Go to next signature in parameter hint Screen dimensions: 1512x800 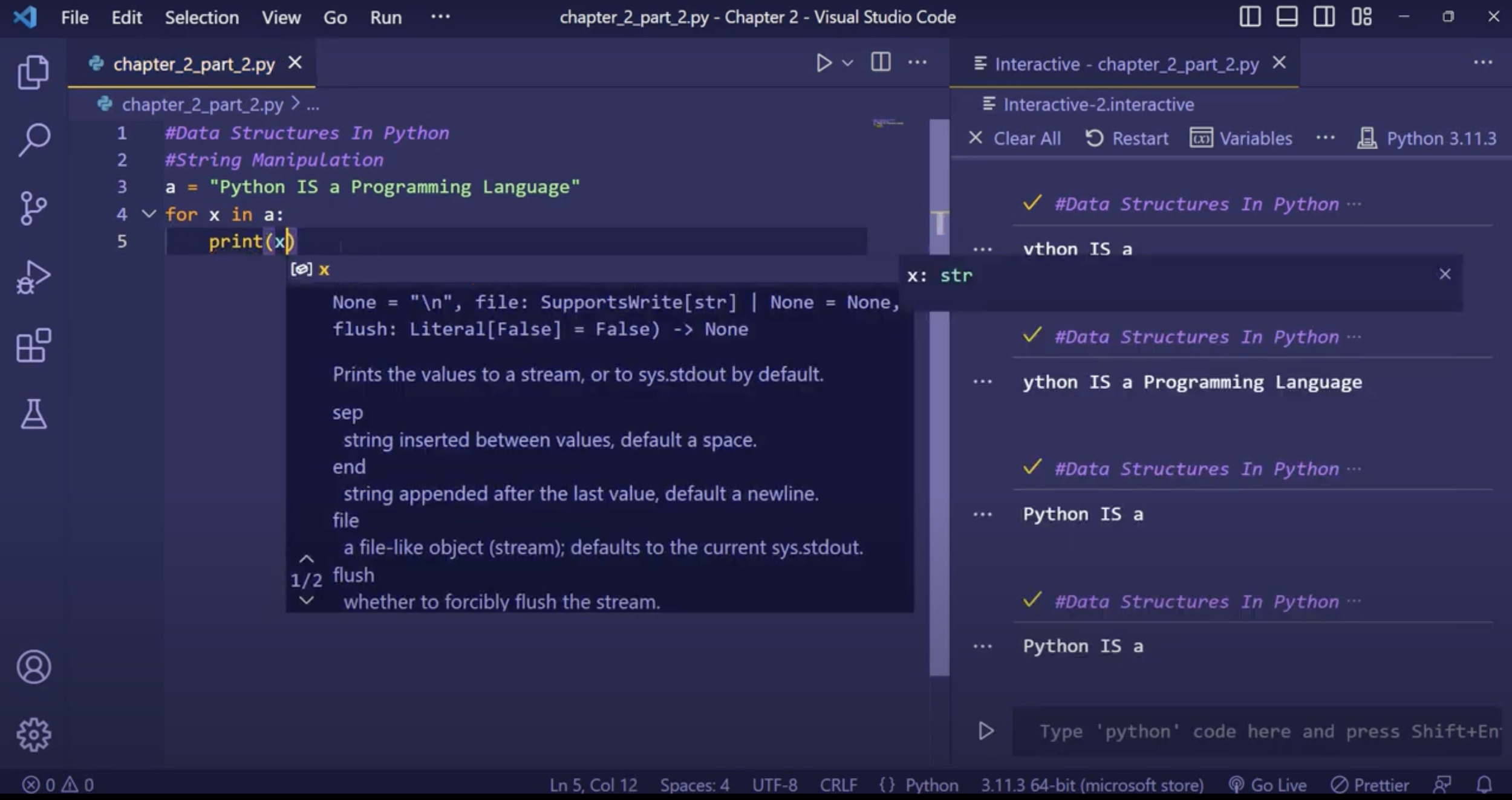[x=307, y=601]
